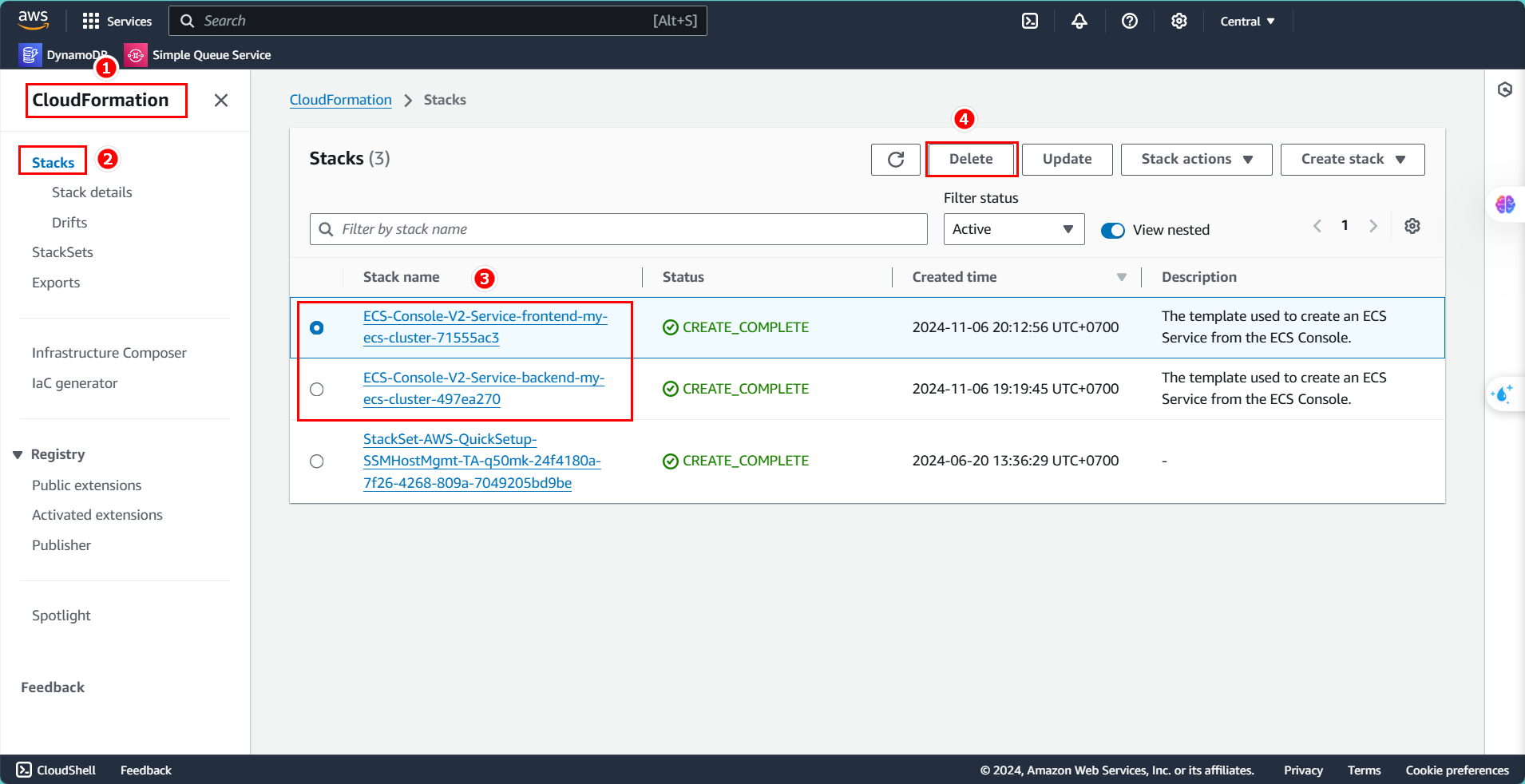This screenshot has height=784, width=1525.
Task: Open Public extensions
Action: [86, 485]
